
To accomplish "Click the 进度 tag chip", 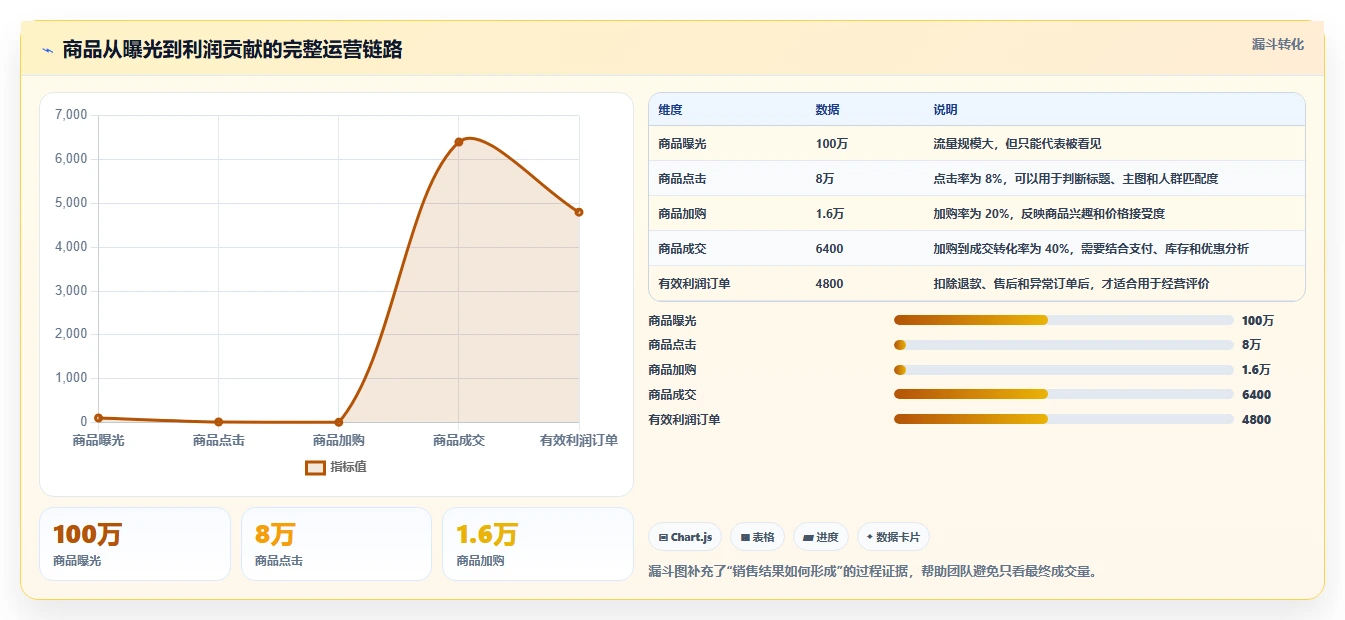I will click(x=820, y=537).
